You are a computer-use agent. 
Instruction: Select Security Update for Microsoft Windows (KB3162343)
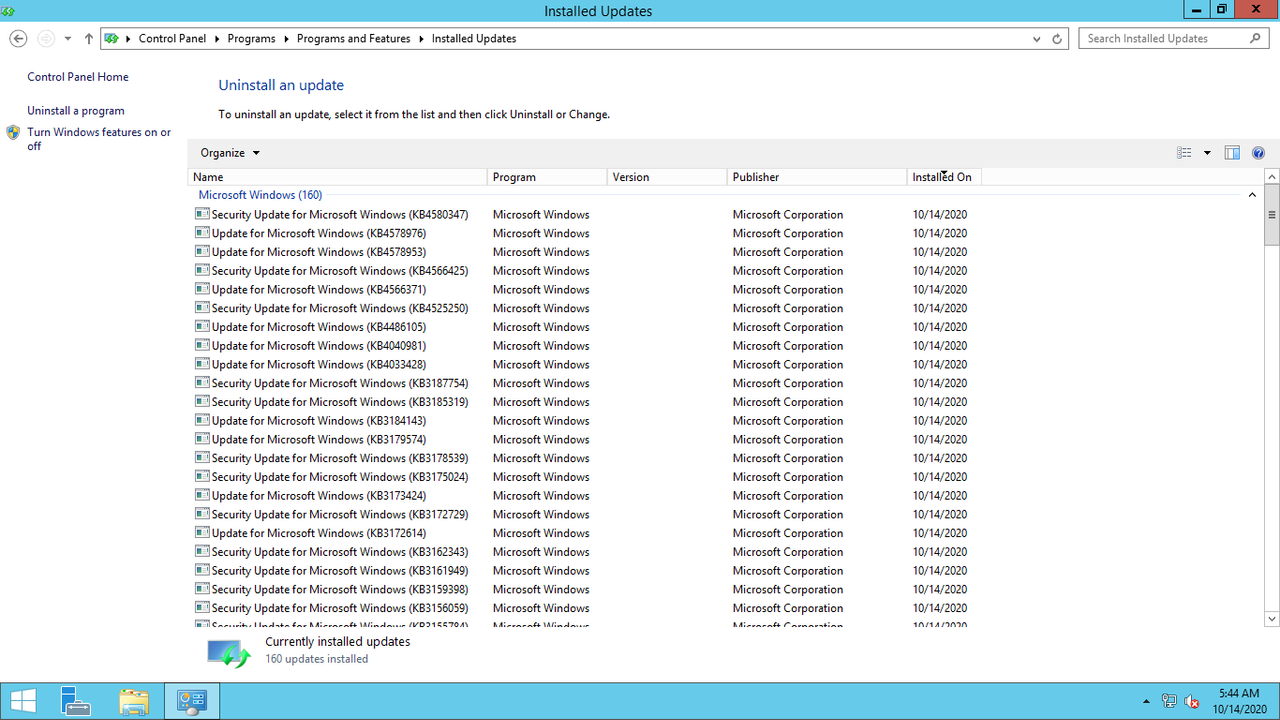340,552
